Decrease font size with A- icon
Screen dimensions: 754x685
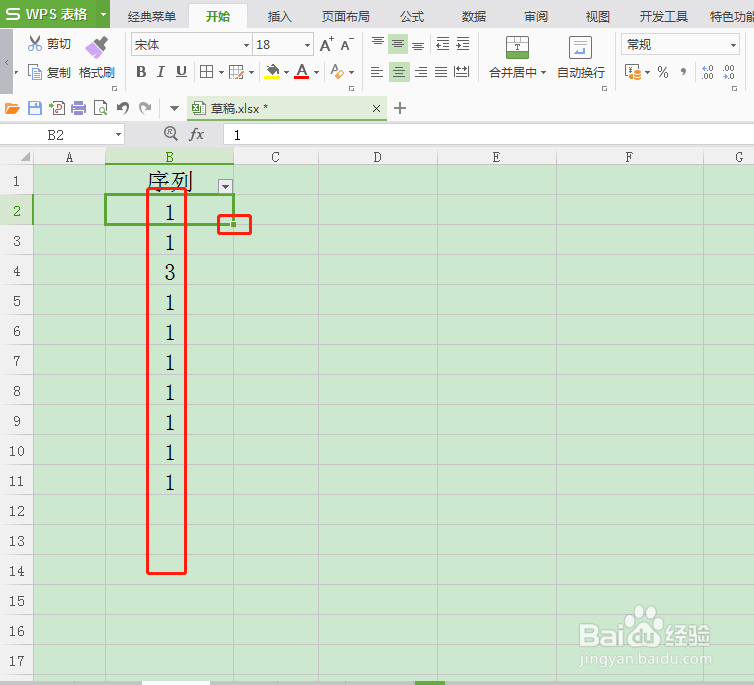click(x=347, y=44)
